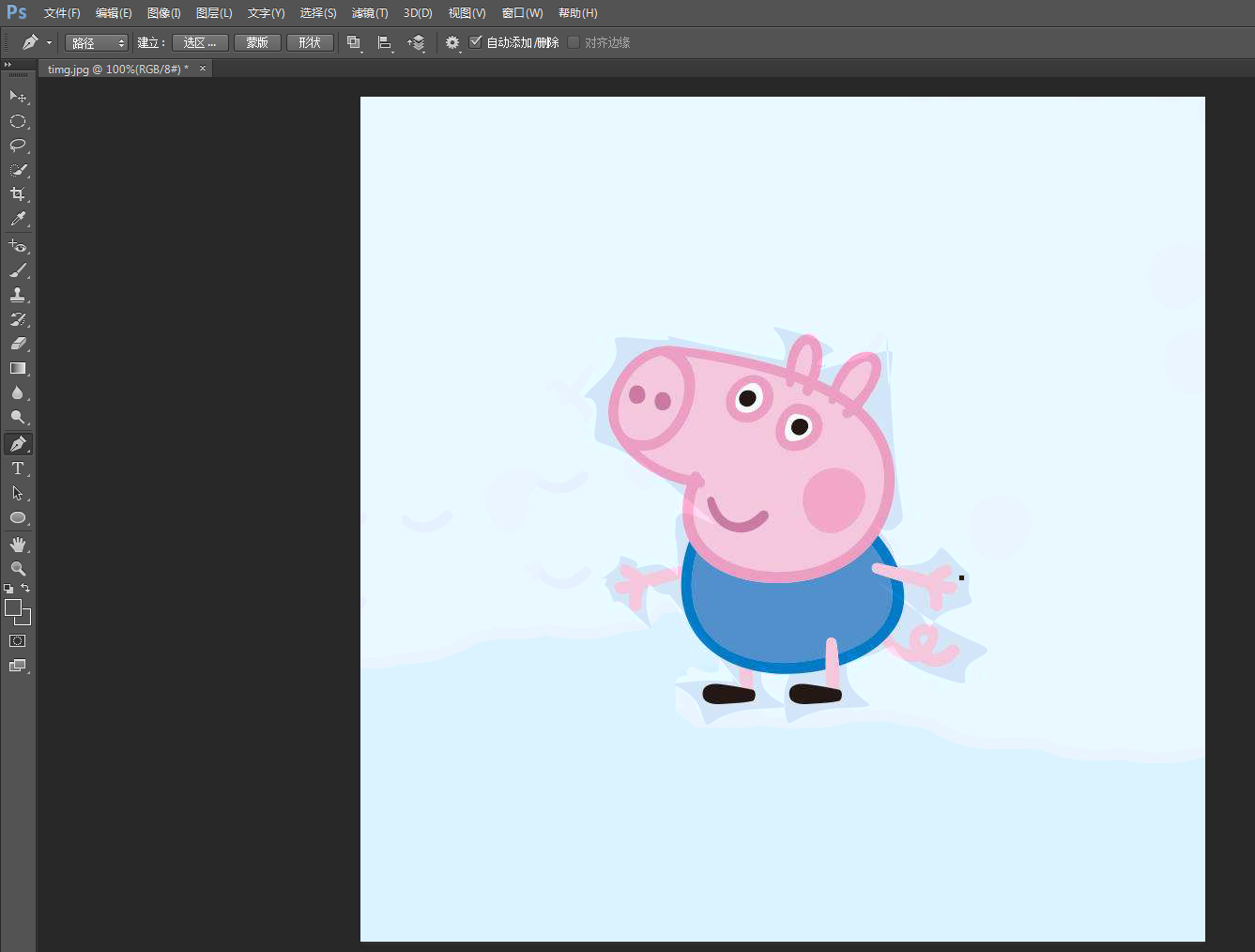Swap foreground and background colors
The width and height of the screenshot is (1255, 952).
[25, 589]
